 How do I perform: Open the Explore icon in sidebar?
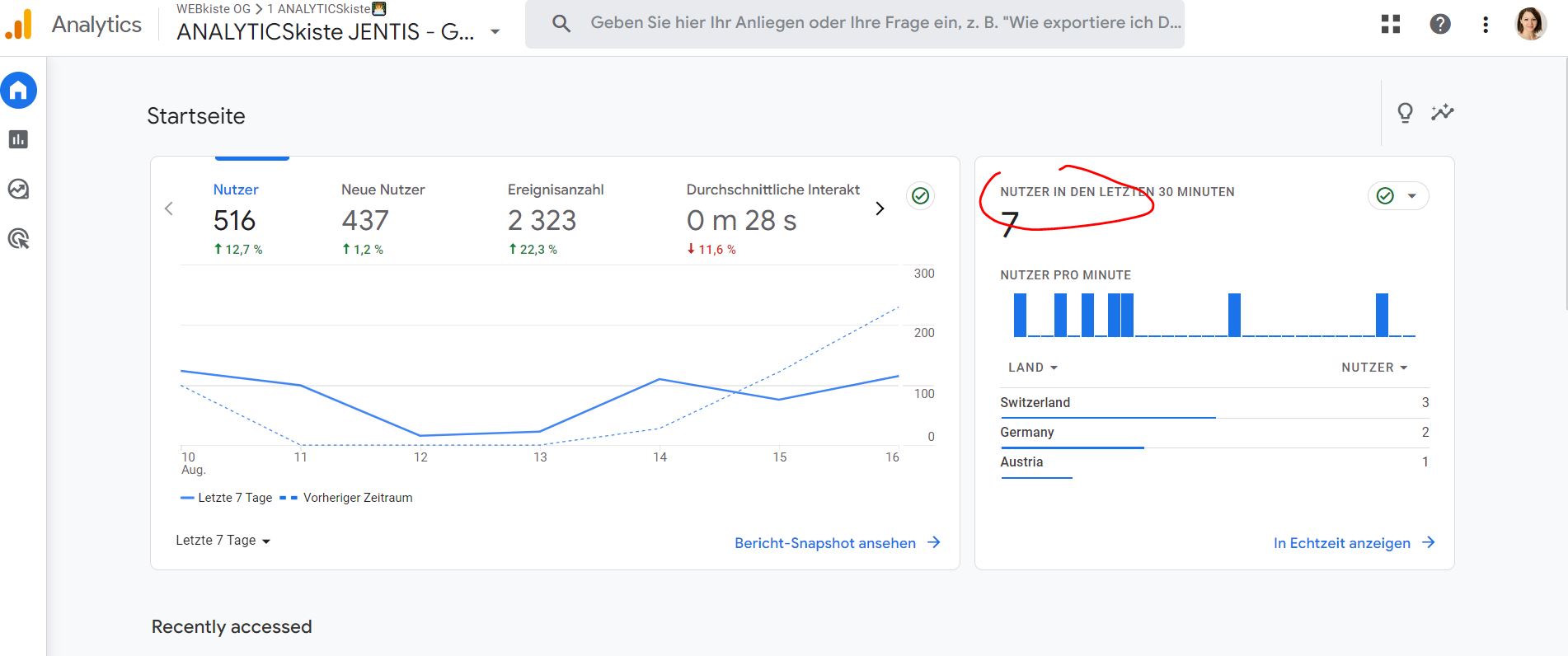pyautogui.click(x=18, y=190)
